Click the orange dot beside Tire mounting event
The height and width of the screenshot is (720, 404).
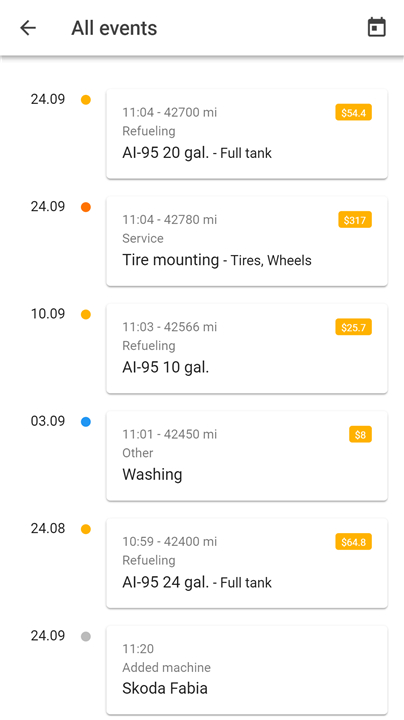tap(86, 207)
